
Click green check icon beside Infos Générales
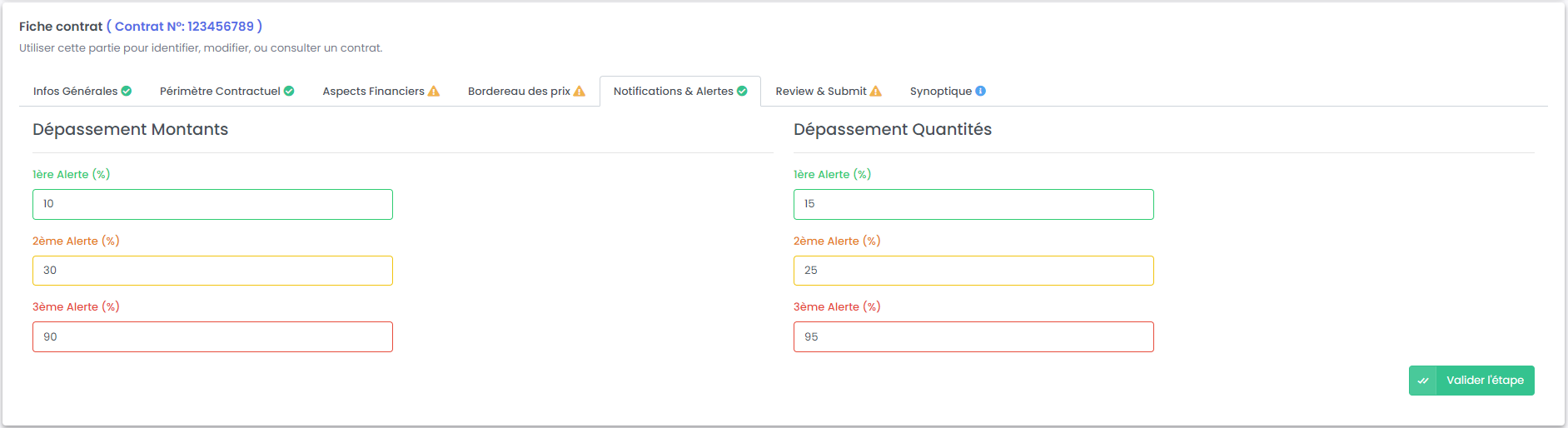tap(127, 91)
